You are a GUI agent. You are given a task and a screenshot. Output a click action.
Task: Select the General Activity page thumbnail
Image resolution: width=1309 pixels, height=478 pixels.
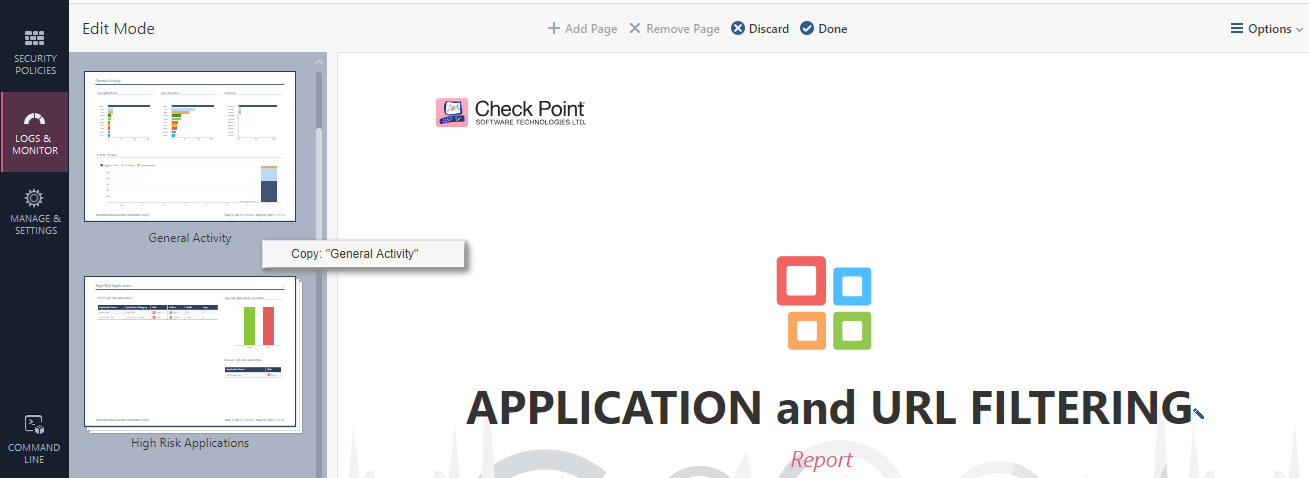[x=190, y=146]
